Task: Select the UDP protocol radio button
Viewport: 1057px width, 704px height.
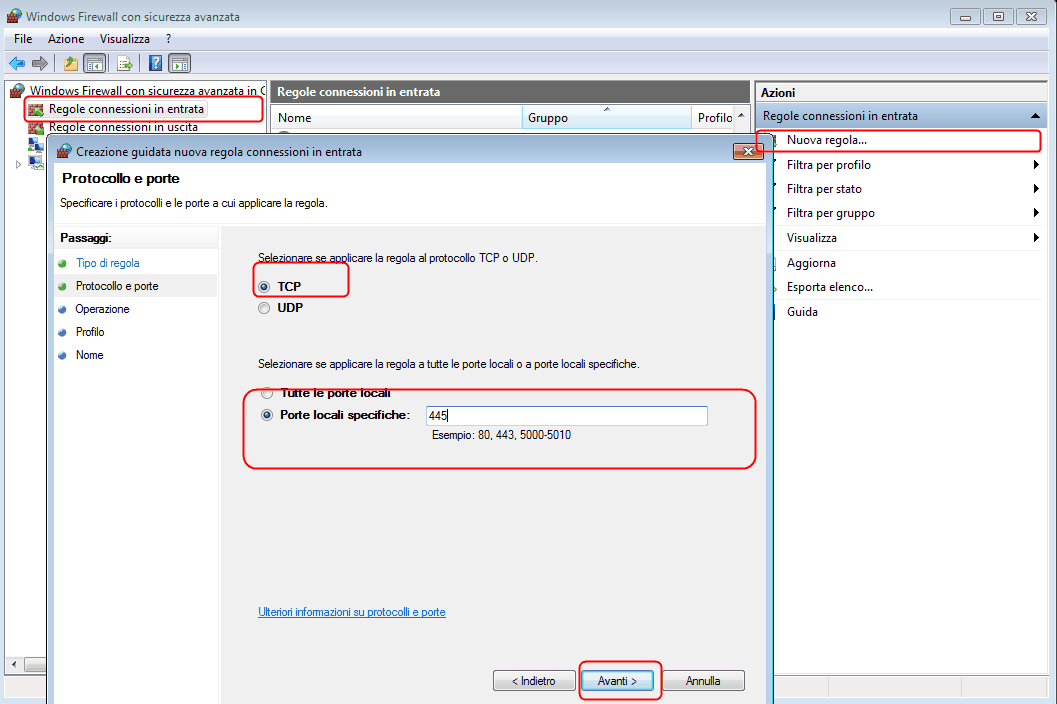Action: 264,308
